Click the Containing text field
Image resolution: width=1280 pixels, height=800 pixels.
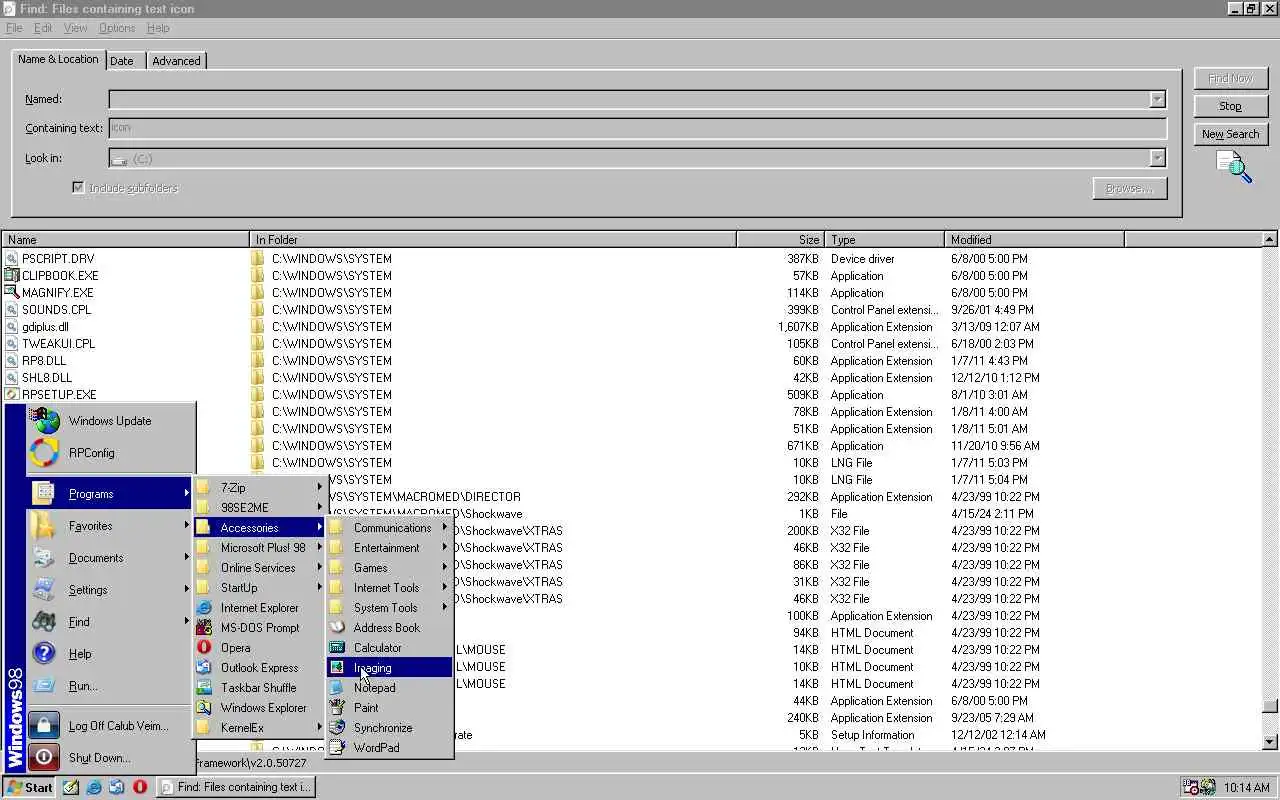pyautogui.click(x=638, y=128)
